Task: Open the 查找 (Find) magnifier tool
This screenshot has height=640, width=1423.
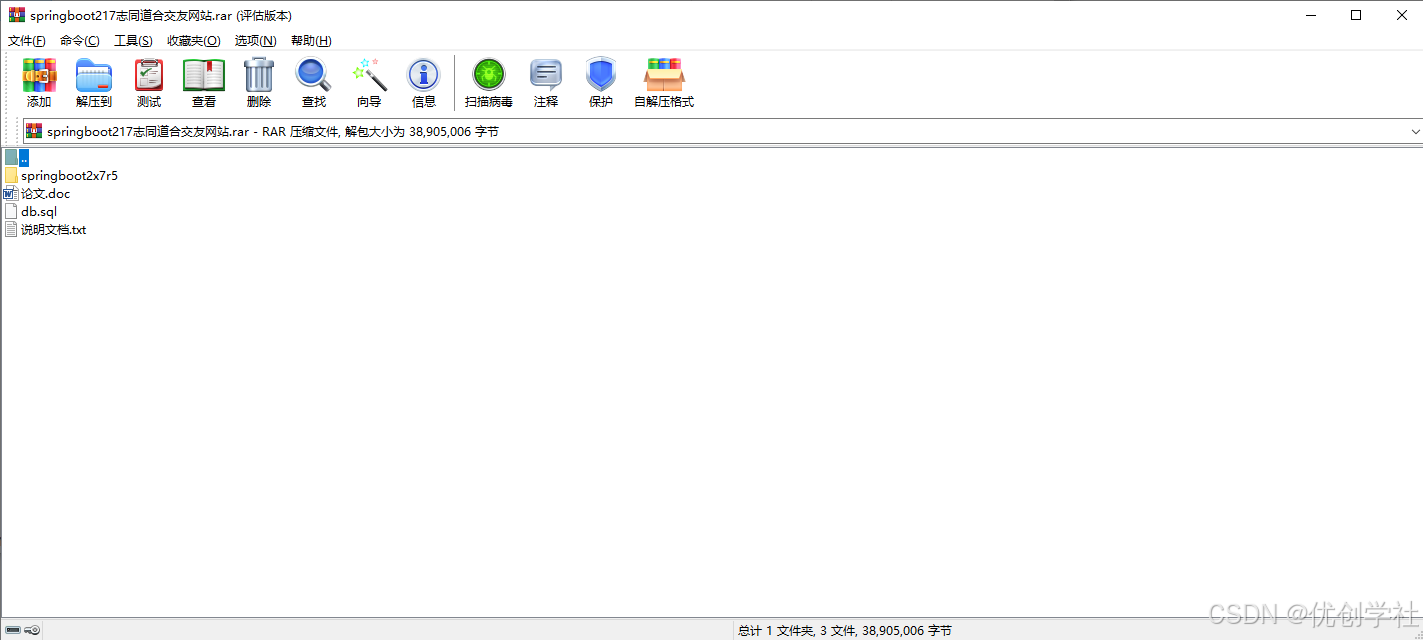Action: pyautogui.click(x=314, y=76)
